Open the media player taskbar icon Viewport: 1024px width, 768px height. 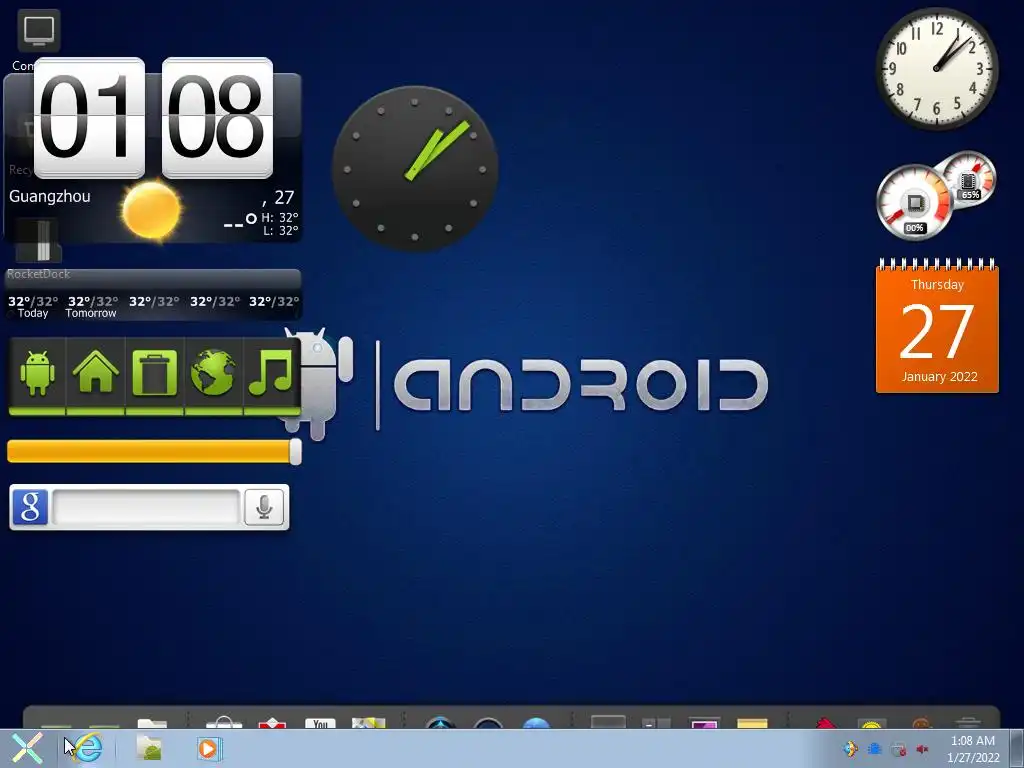click(x=209, y=748)
